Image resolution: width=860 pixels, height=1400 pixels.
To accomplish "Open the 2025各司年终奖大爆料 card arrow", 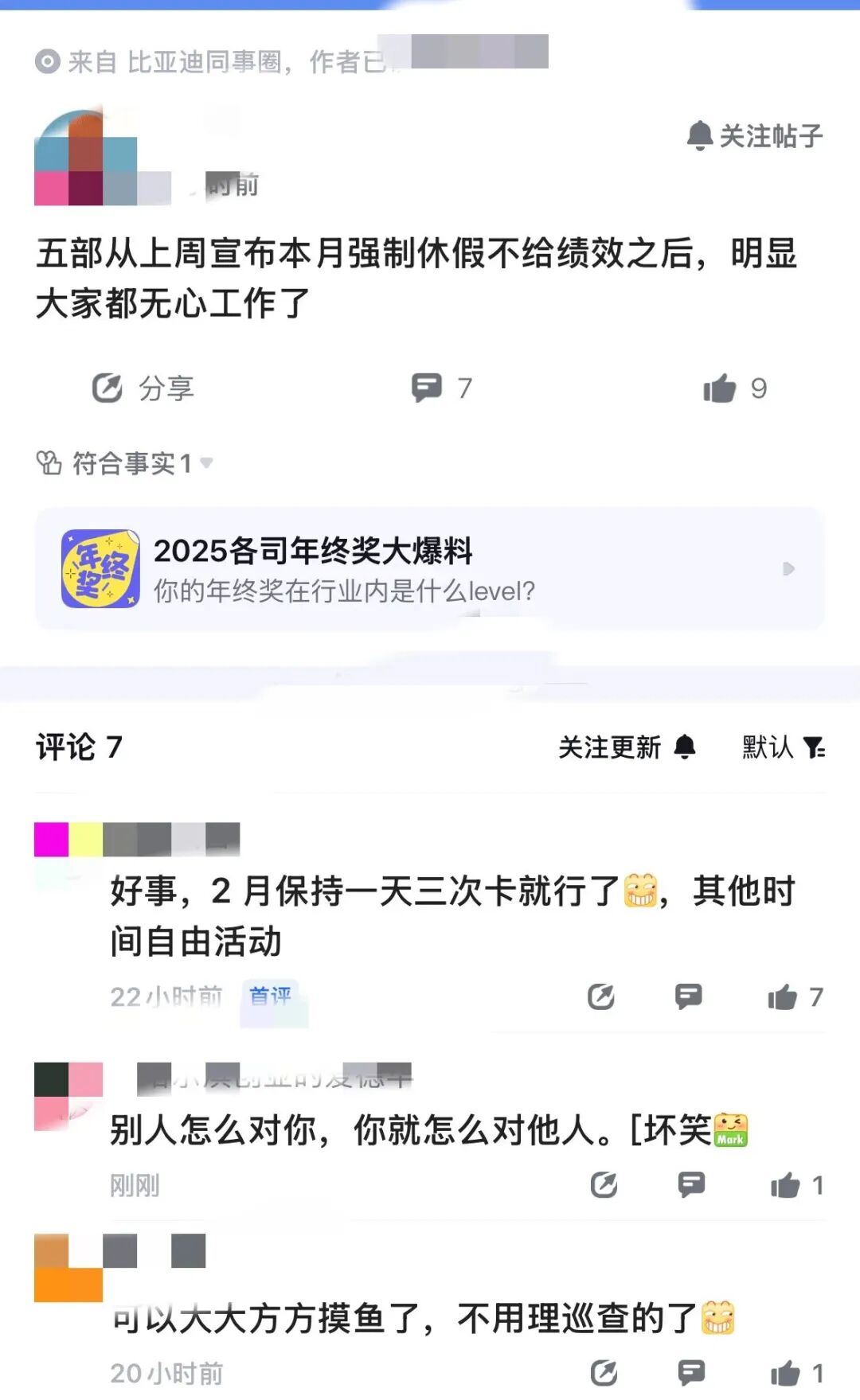I will (788, 569).
